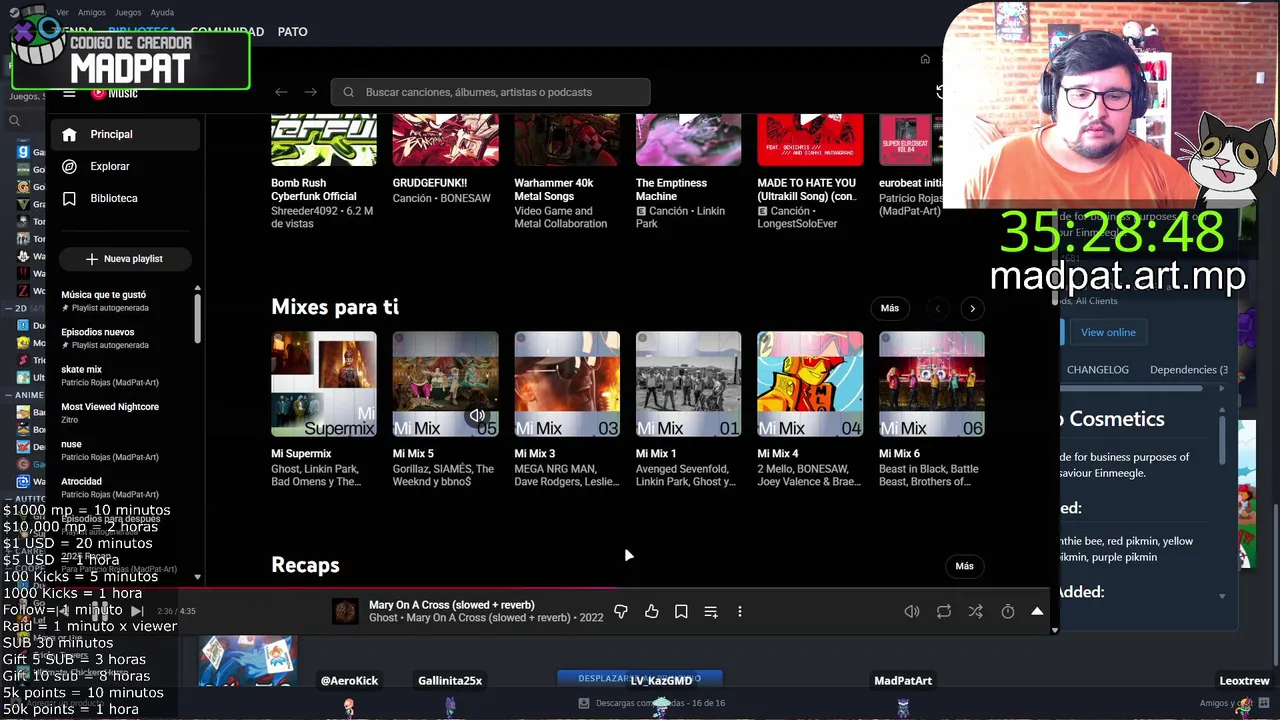Click Más next to Recaps
The image size is (1280, 720).
(x=964, y=566)
